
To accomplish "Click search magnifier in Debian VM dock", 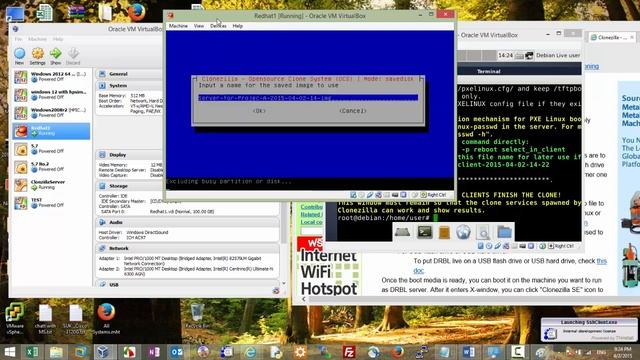I will [x=483, y=232].
